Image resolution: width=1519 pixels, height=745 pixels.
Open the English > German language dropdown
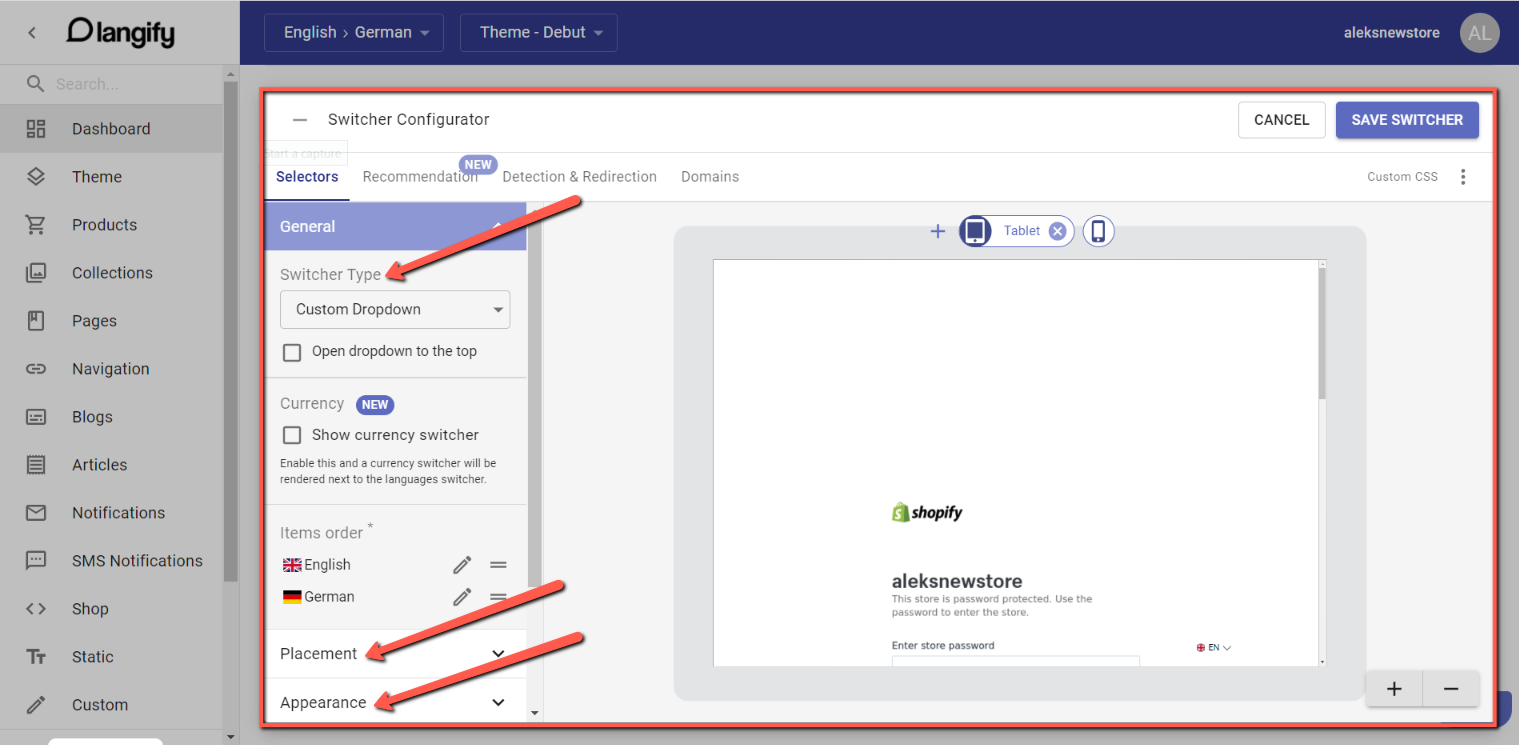click(353, 33)
